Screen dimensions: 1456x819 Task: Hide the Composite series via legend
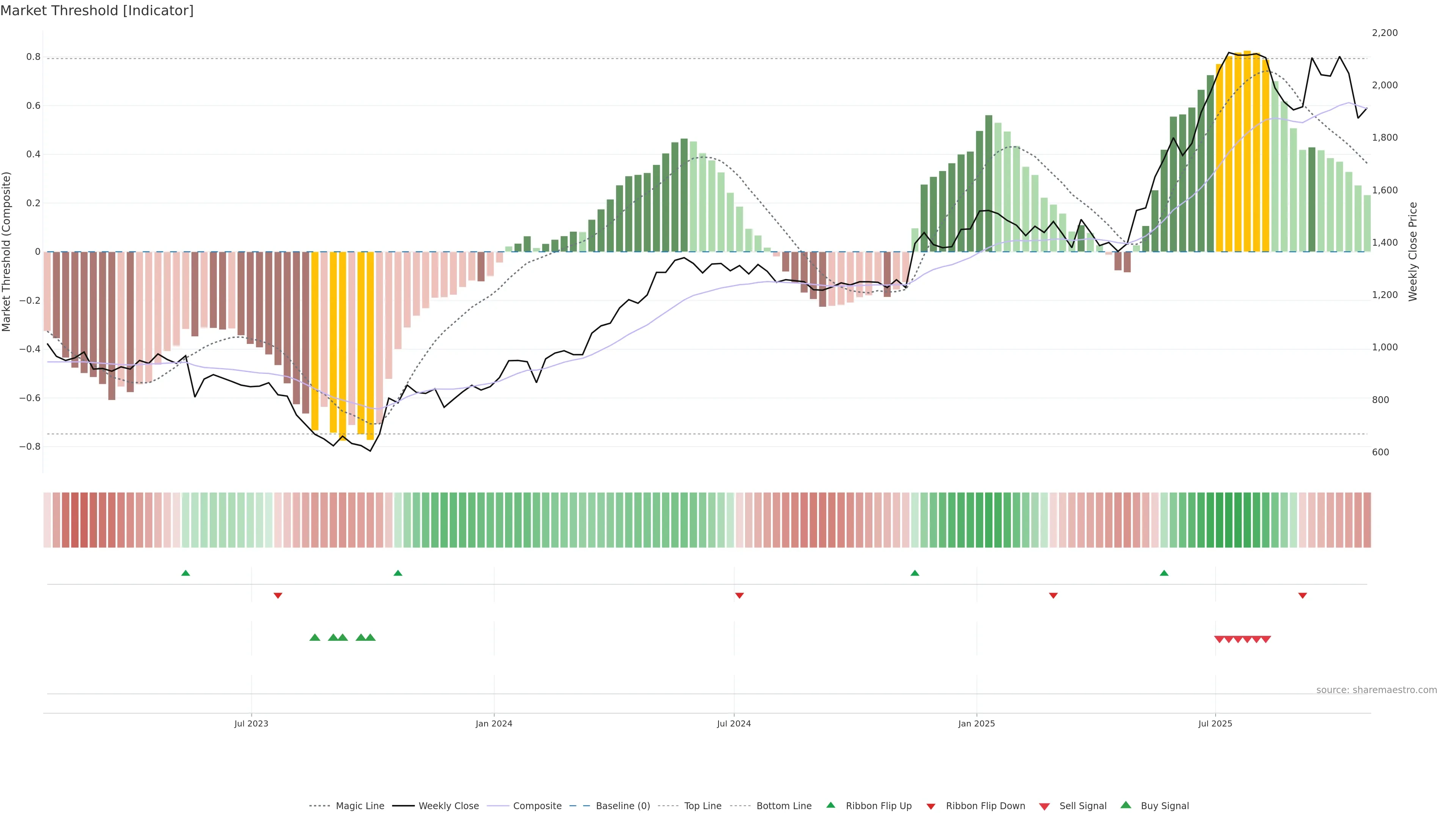point(537,805)
